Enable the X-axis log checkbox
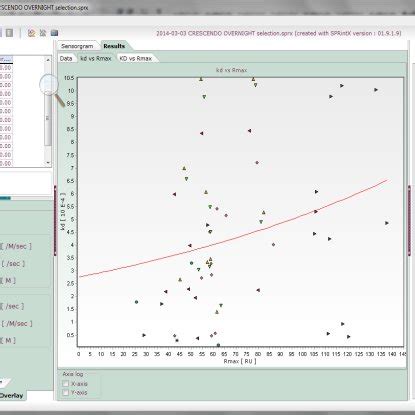The image size is (415, 415). 66,384
